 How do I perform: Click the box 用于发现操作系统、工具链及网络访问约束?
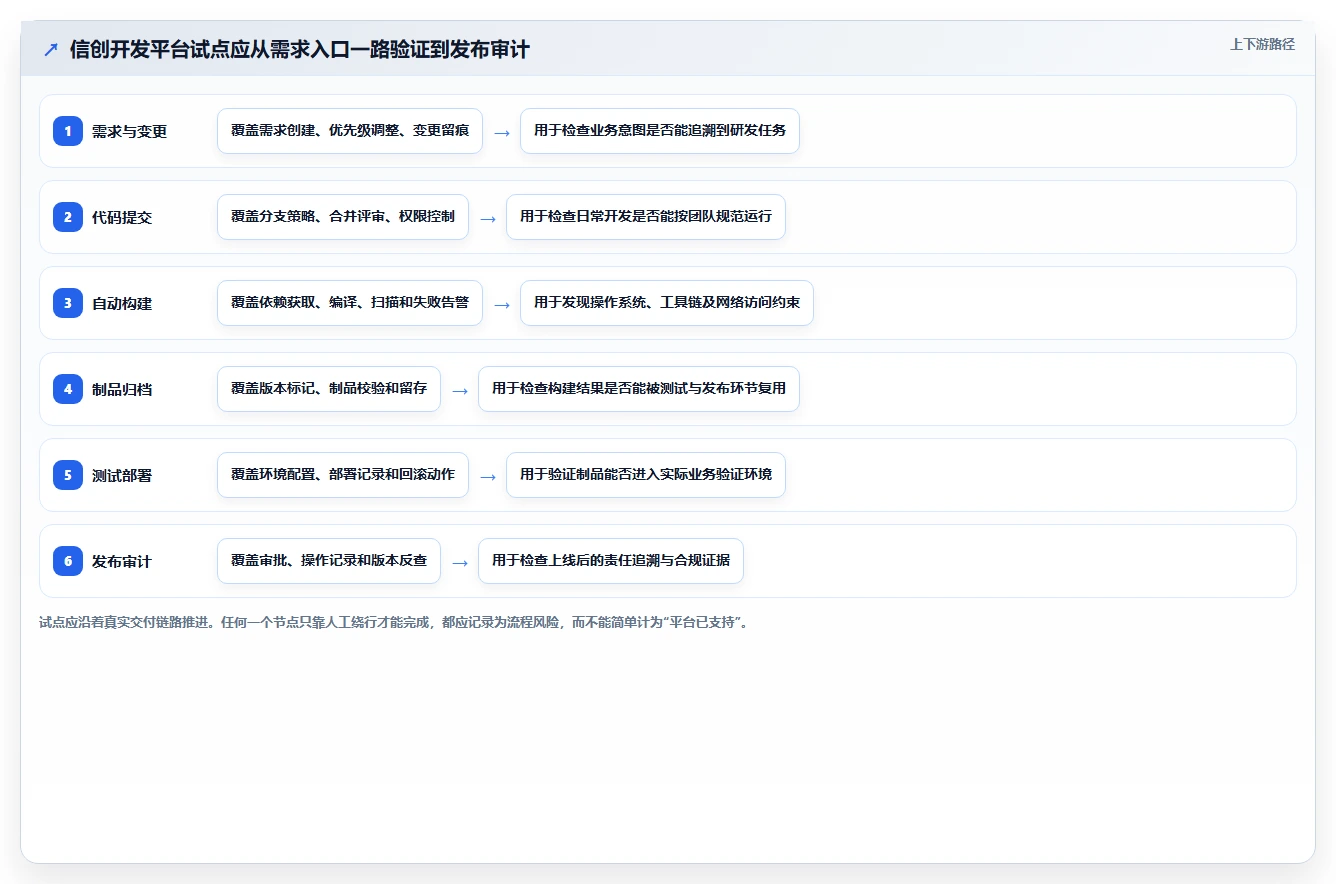coord(667,303)
